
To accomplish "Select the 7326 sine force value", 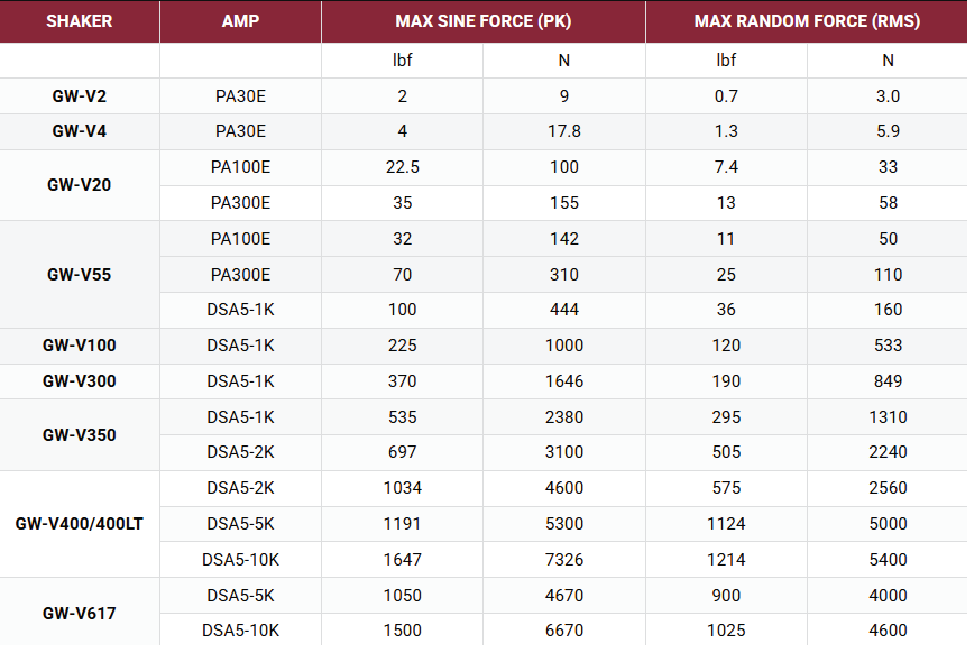I will (x=564, y=559).
